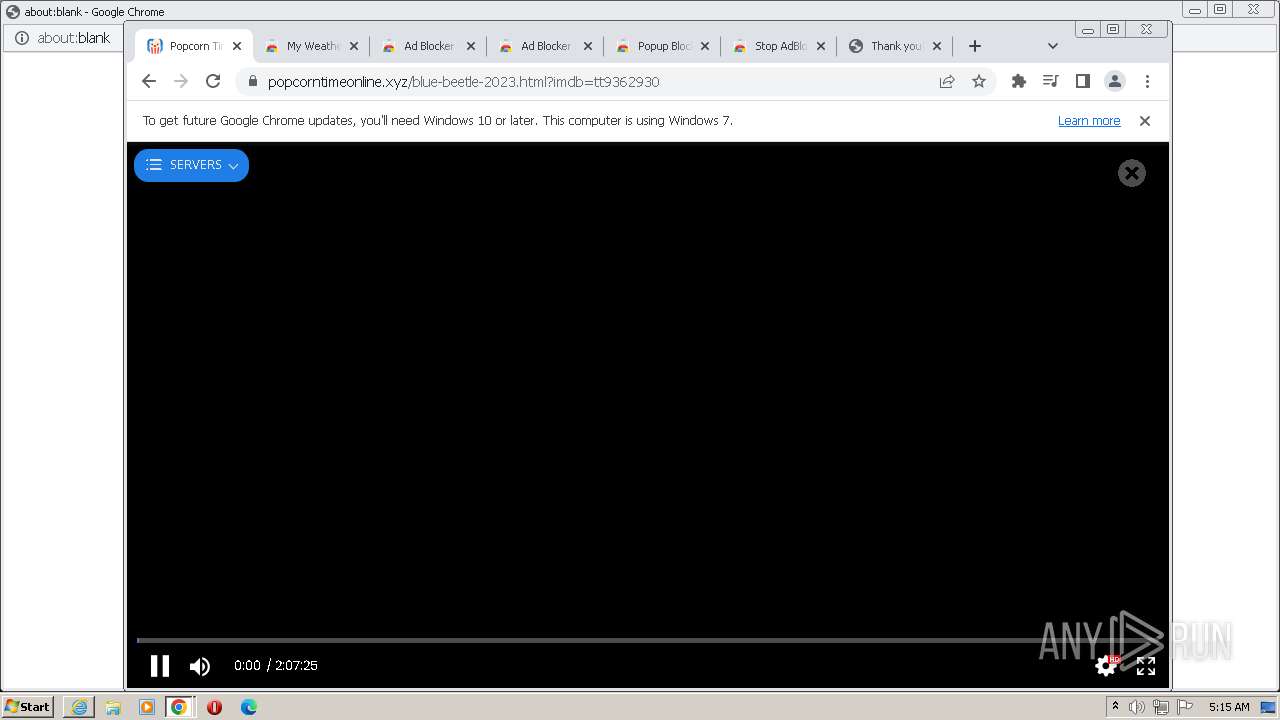
Task: Go back to previous page
Action: [x=149, y=82]
